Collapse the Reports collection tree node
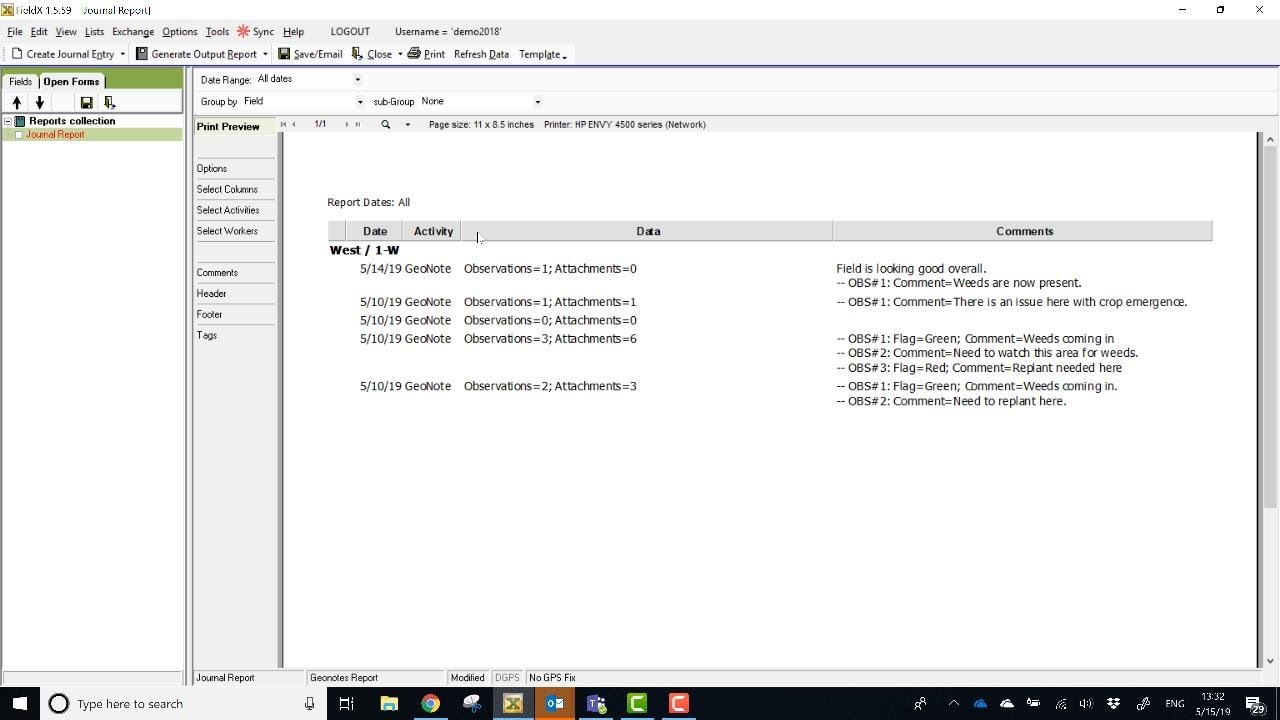The image size is (1280, 720). click(x=7, y=121)
